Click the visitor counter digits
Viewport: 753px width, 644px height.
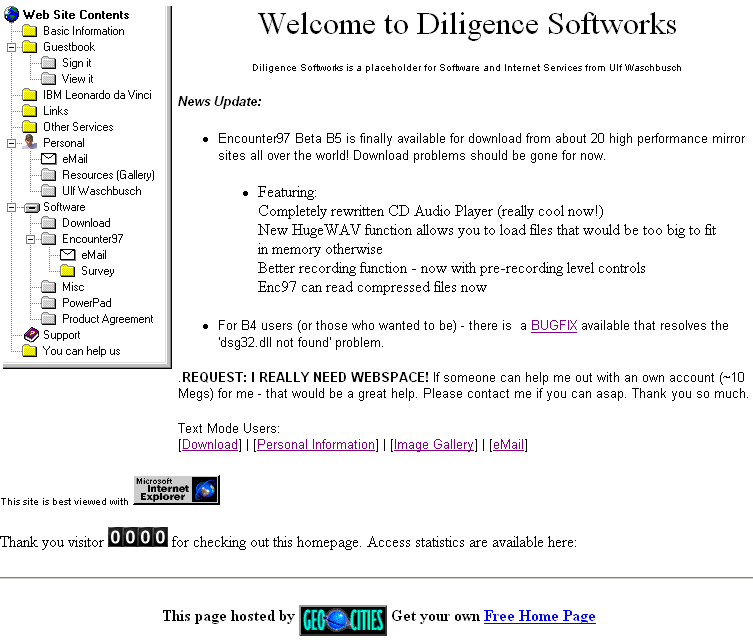click(138, 538)
